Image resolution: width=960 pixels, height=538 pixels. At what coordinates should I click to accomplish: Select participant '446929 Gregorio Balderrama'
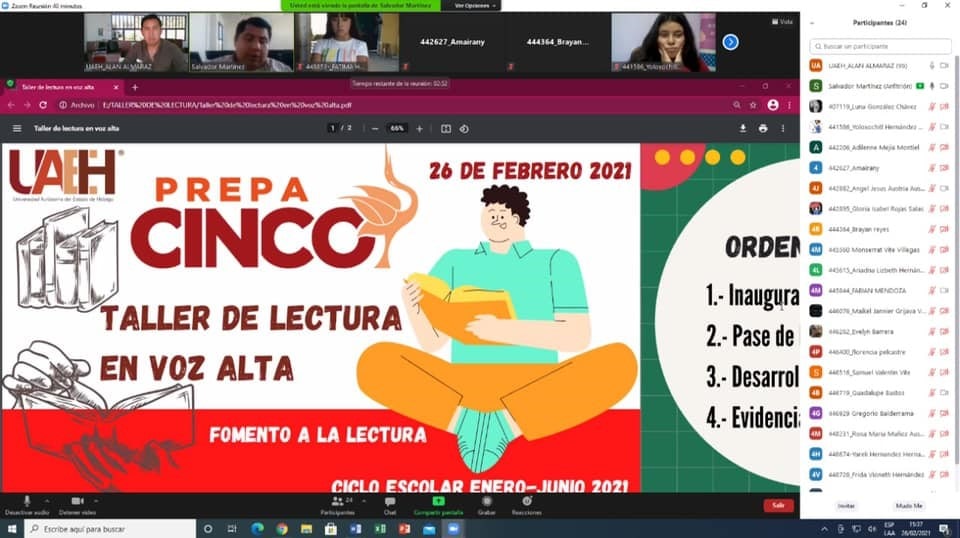[880, 414]
